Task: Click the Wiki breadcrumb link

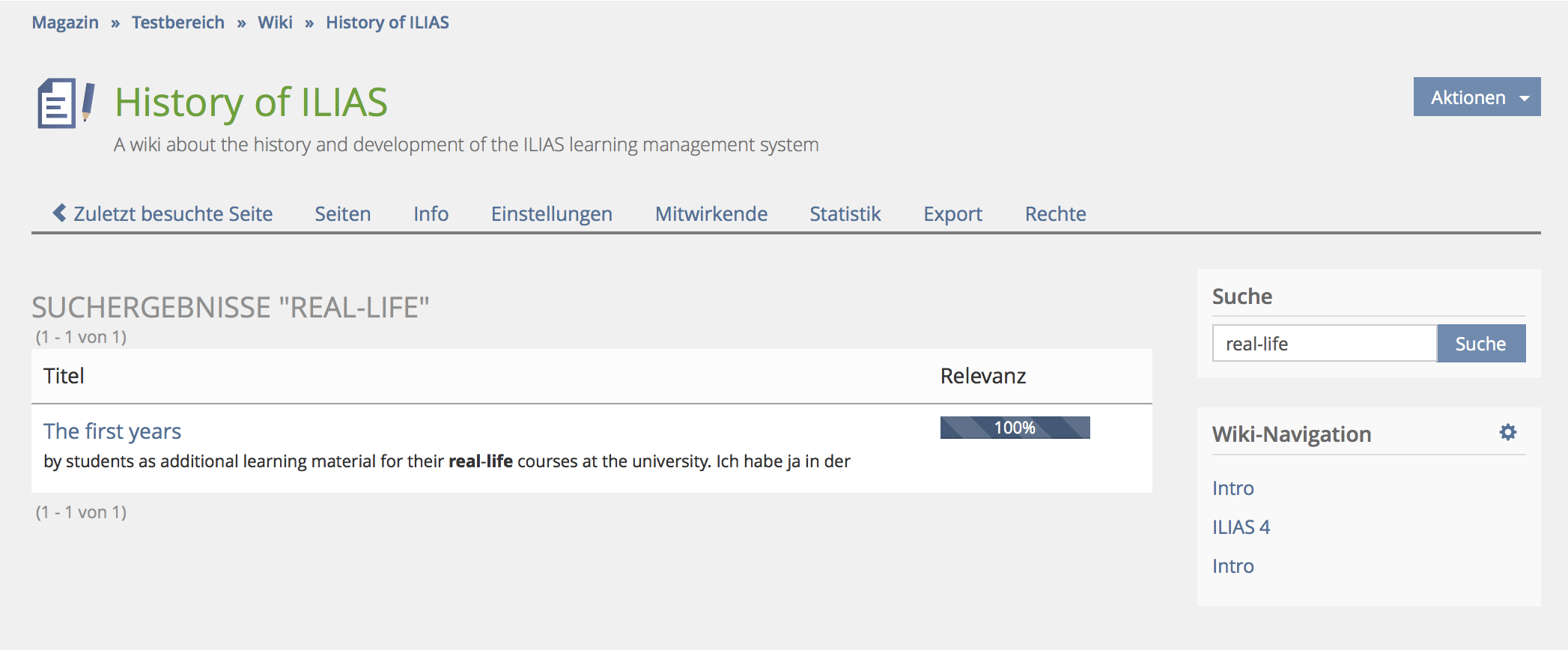Action: 275,22
